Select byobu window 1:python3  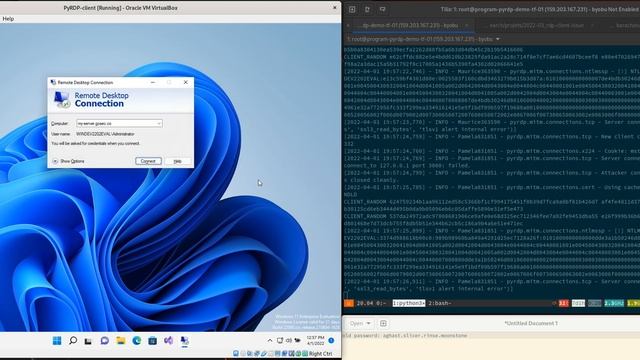point(409,303)
